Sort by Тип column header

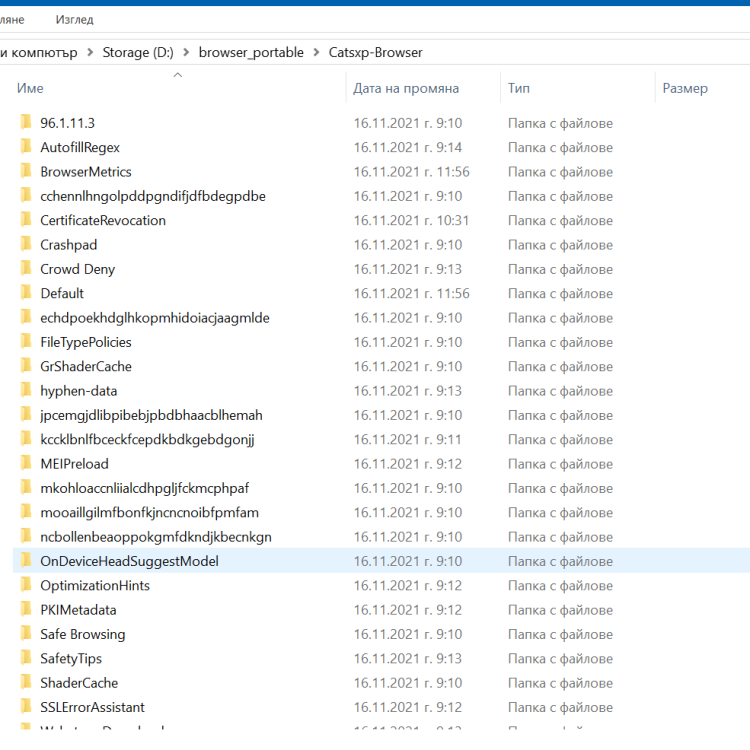pos(518,88)
